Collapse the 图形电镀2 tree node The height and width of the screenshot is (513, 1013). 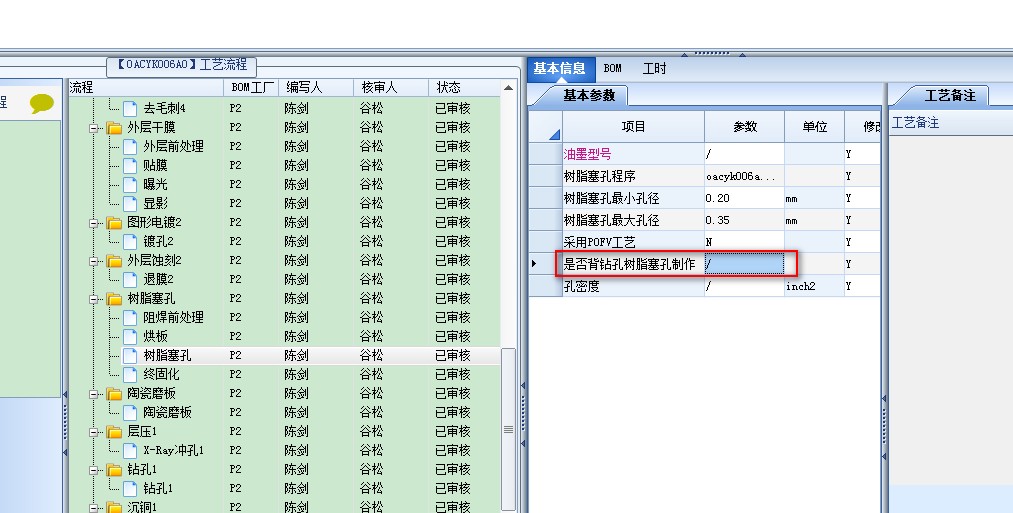point(94,223)
